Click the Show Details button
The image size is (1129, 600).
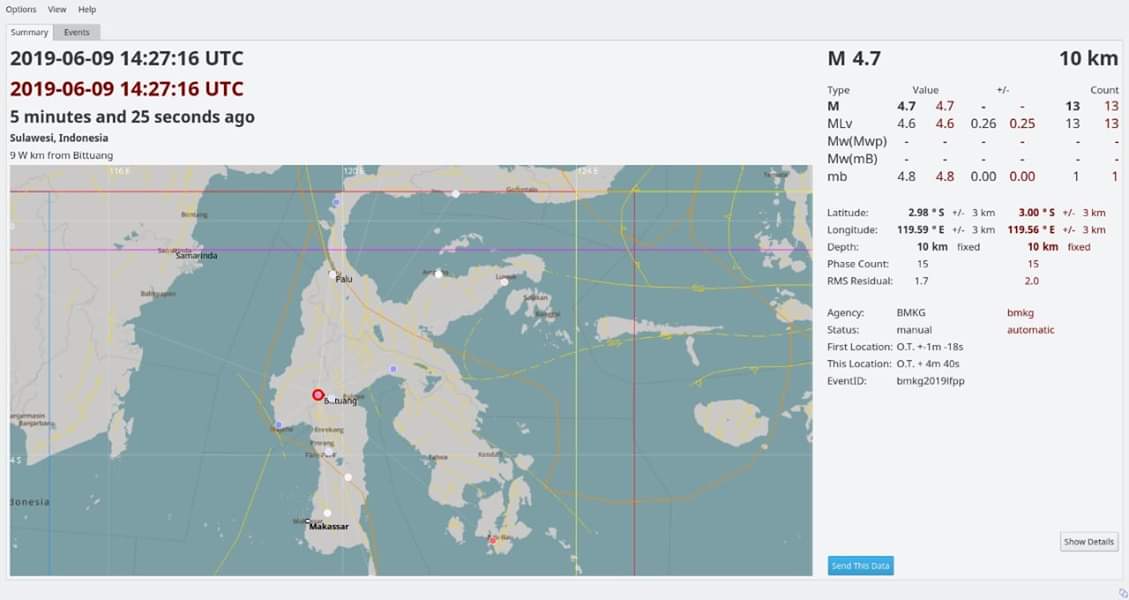click(x=1088, y=541)
